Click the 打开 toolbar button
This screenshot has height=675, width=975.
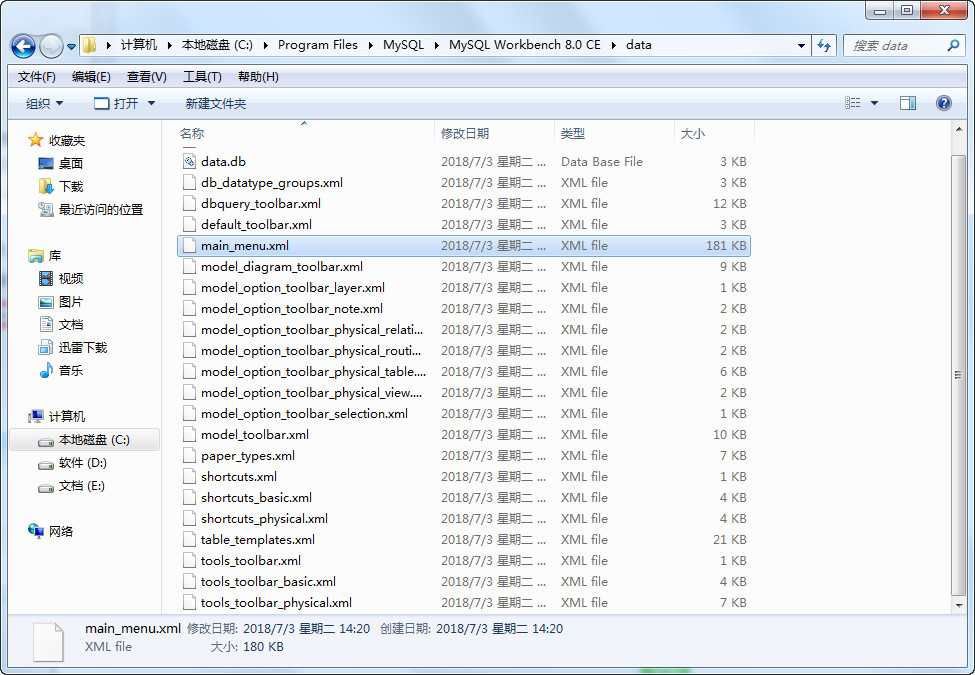coord(116,103)
